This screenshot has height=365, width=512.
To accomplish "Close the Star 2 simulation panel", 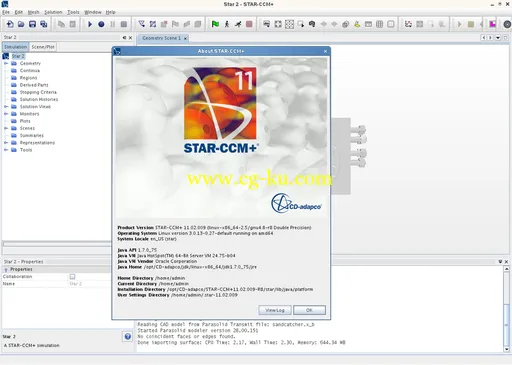I will pyautogui.click(x=130, y=38).
